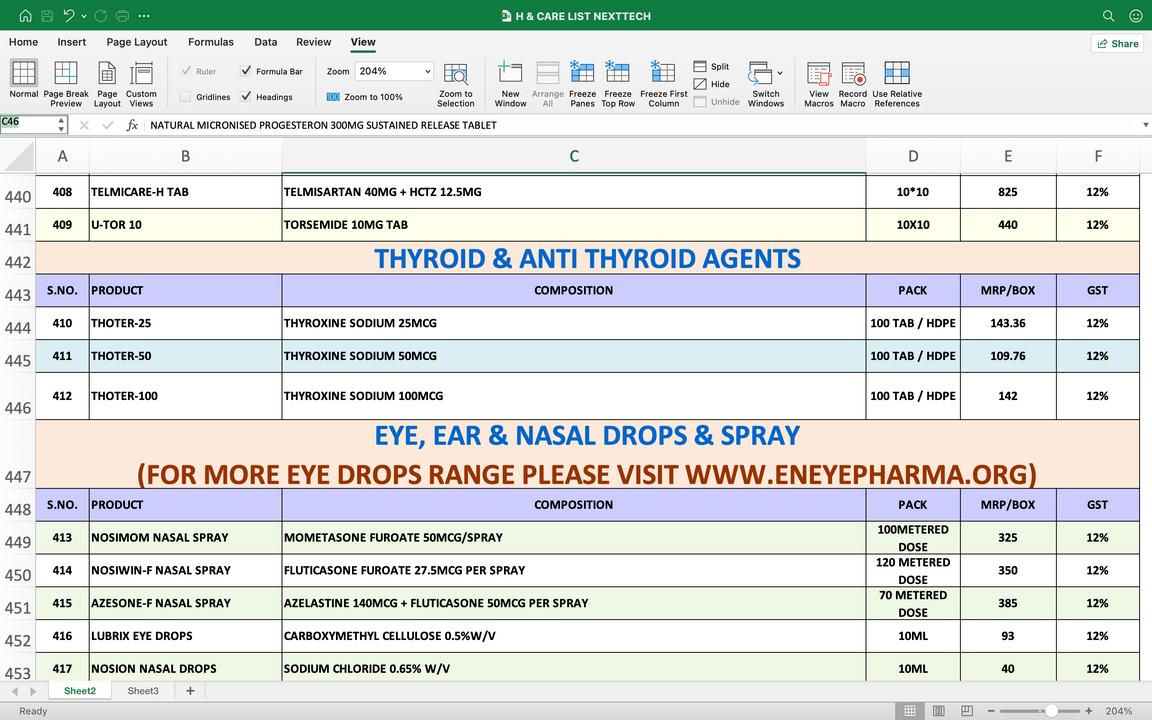Open the Home ribbon tab
The height and width of the screenshot is (720, 1152).
[x=24, y=42]
